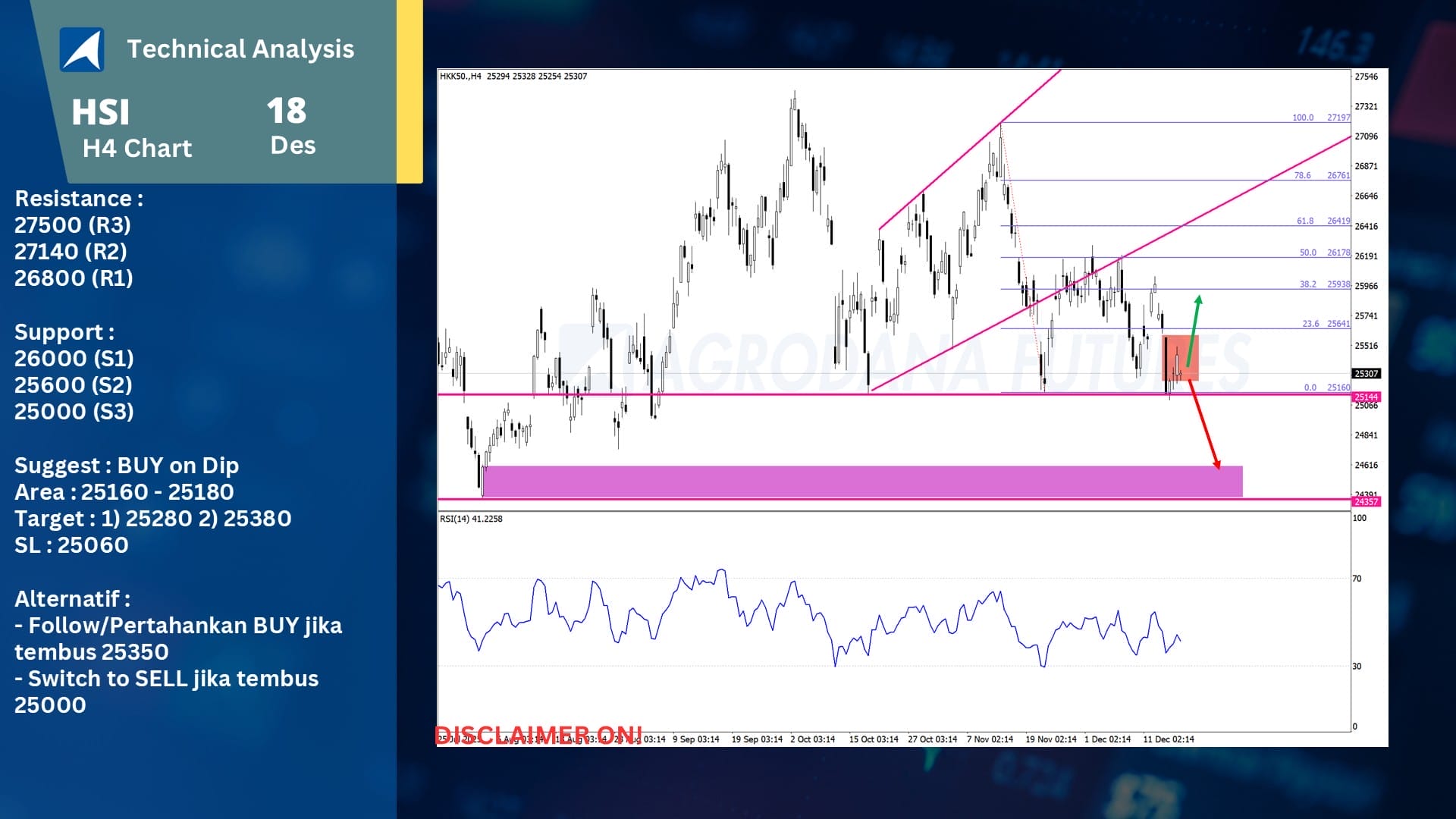The image size is (1456, 819).
Task: Click the green upward arrow on chart
Action: pos(1194,331)
